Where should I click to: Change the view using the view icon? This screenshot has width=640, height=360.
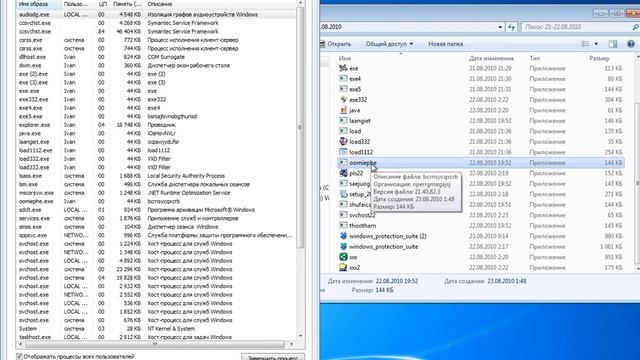coord(585,44)
